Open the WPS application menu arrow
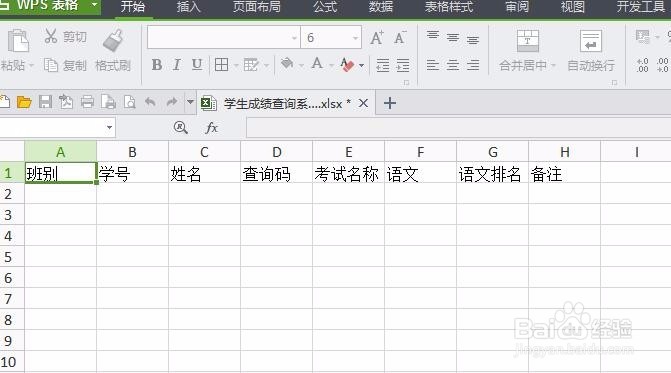The width and height of the screenshot is (671, 373). pos(94,6)
